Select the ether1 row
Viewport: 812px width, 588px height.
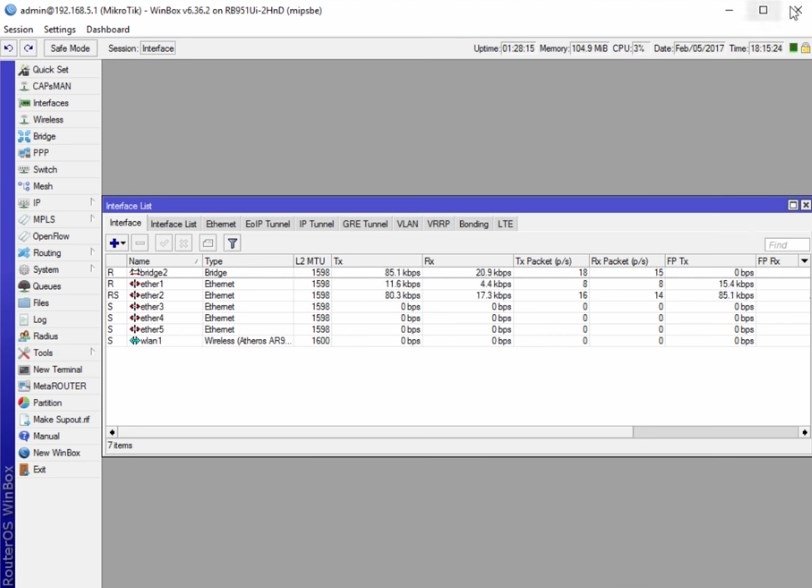(458, 284)
